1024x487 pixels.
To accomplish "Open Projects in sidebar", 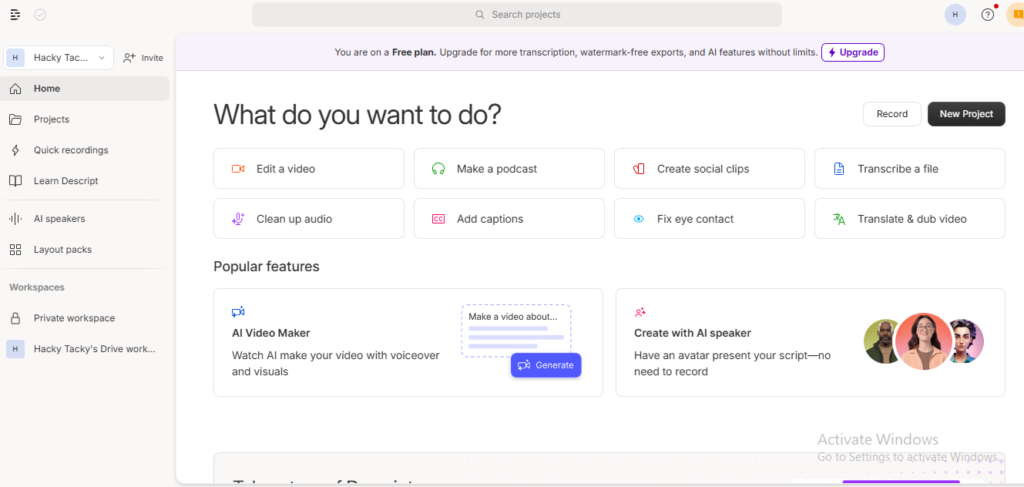I will coord(85,119).
